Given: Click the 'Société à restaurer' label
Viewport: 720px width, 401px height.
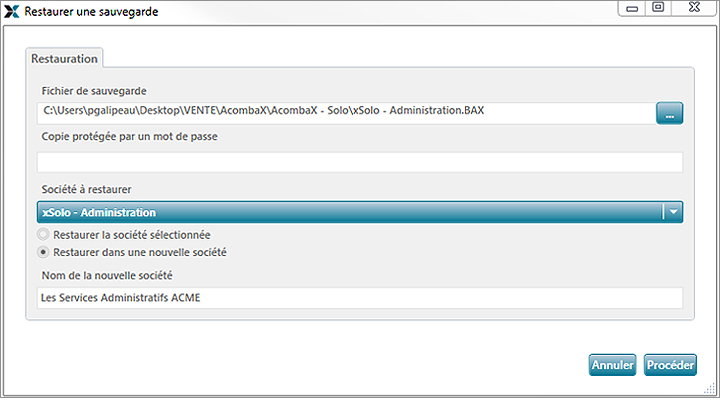Looking at the screenshot, I should (x=86, y=189).
